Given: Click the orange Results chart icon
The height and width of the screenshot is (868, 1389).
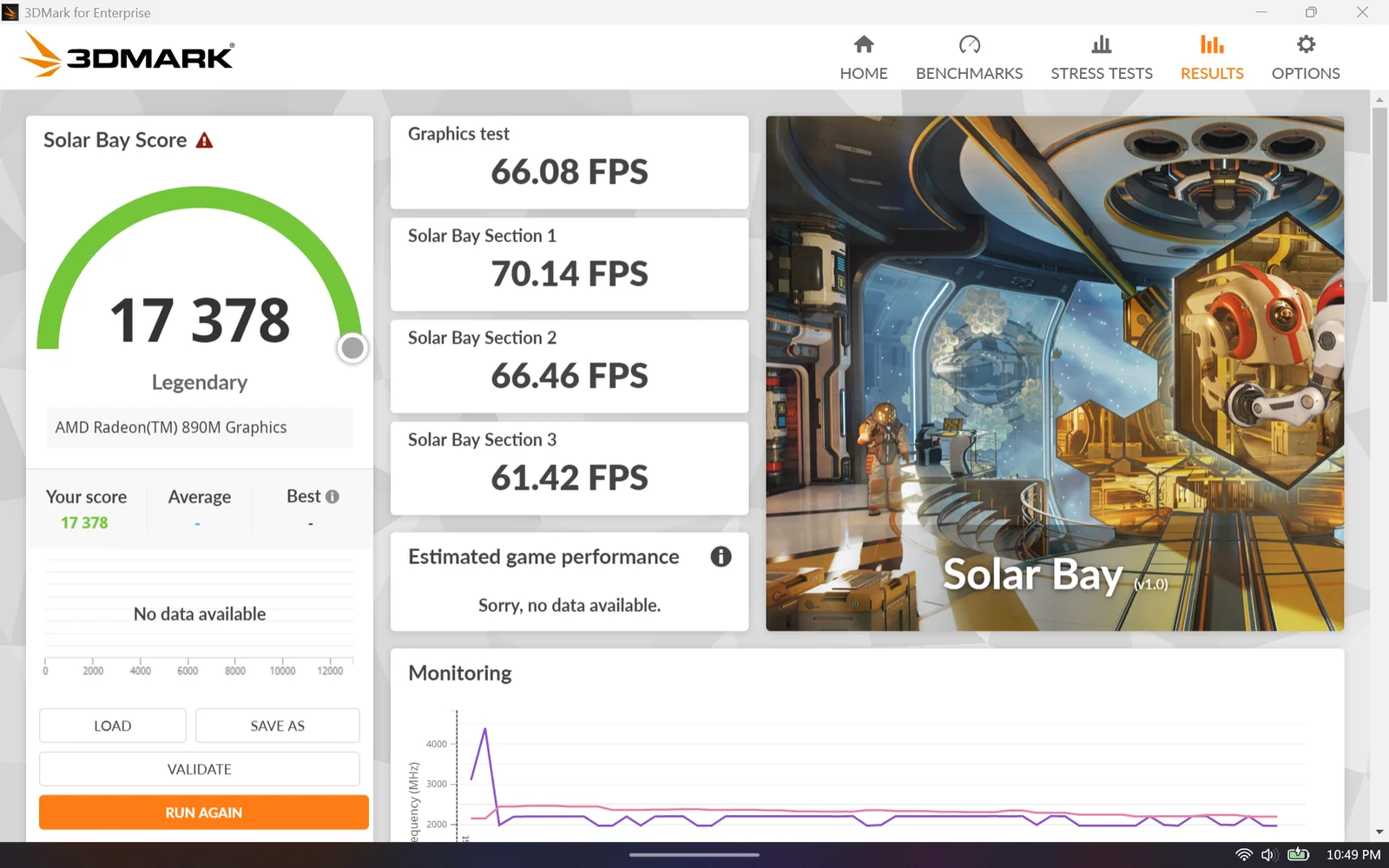Looking at the screenshot, I should (x=1211, y=44).
